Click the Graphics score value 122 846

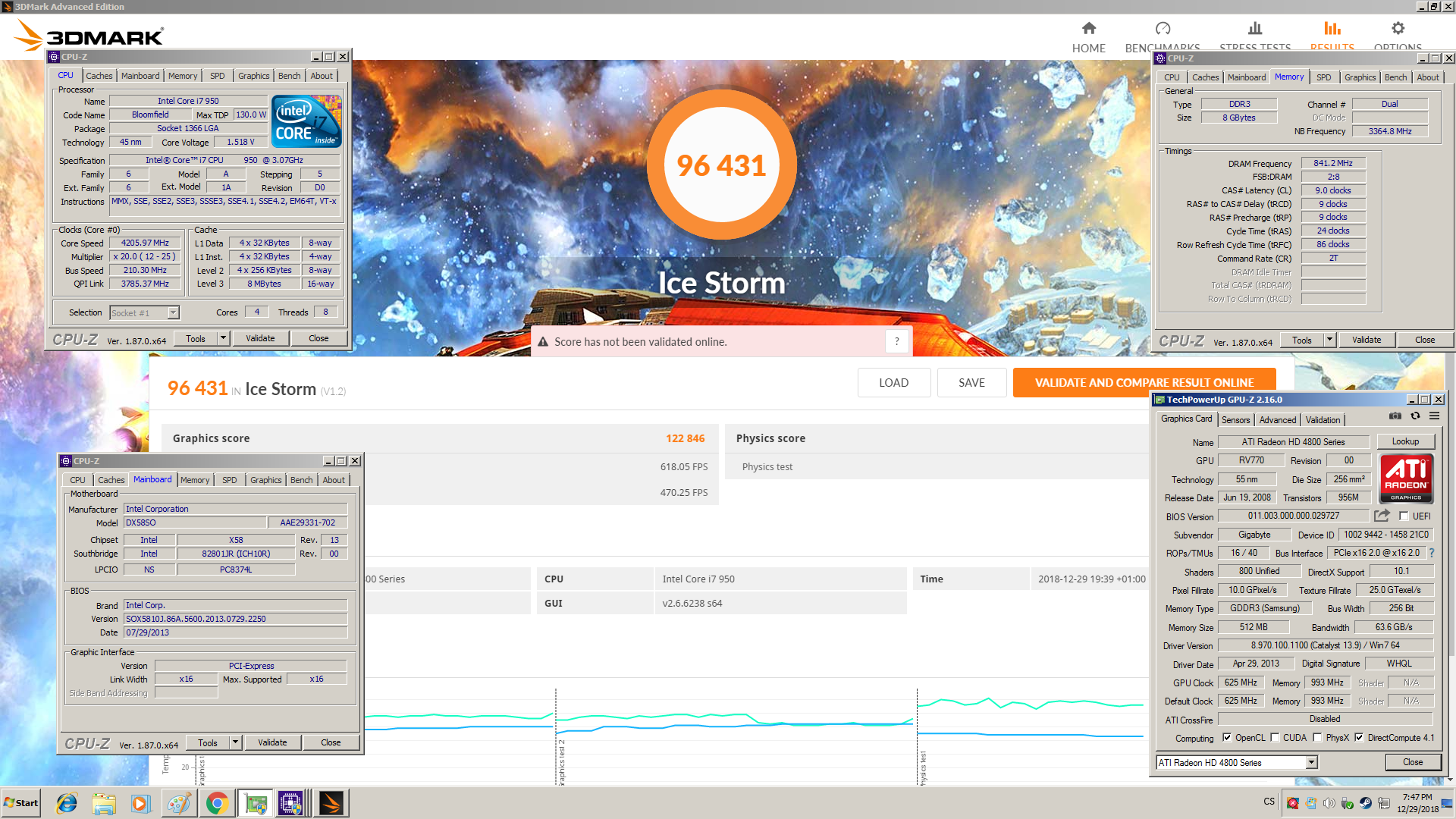tap(685, 438)
